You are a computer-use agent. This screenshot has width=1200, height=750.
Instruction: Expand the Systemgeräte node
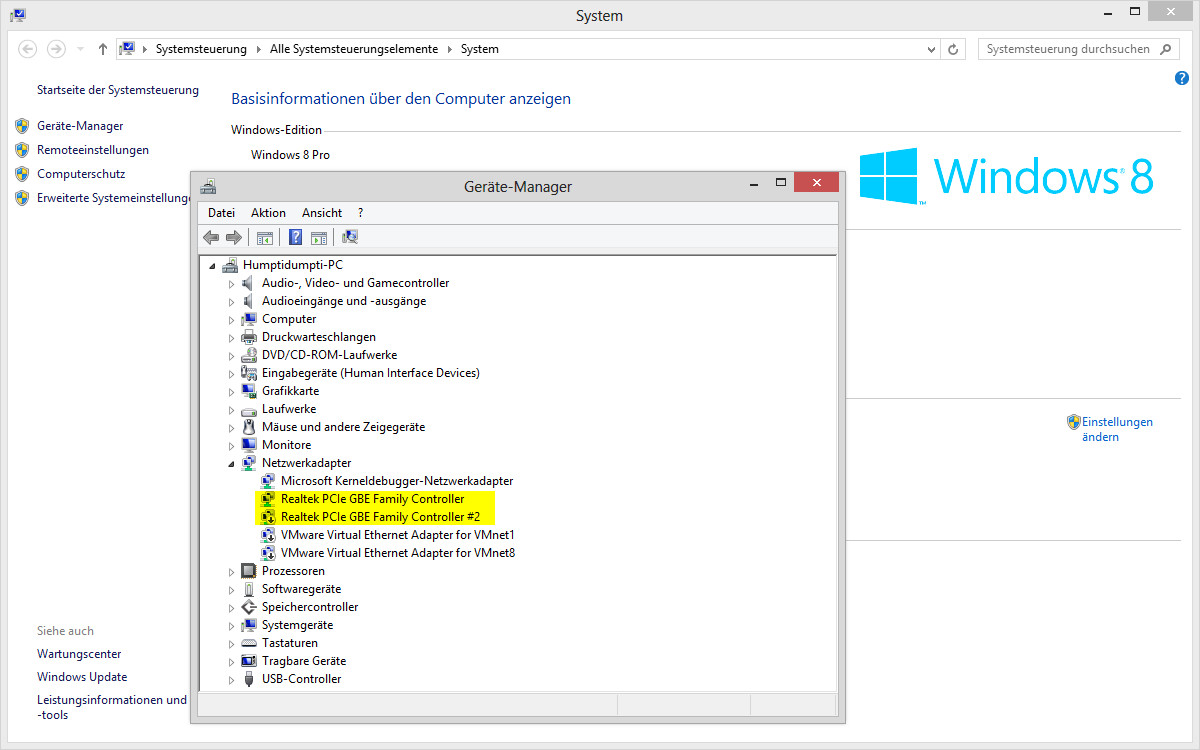pos(231,625)
